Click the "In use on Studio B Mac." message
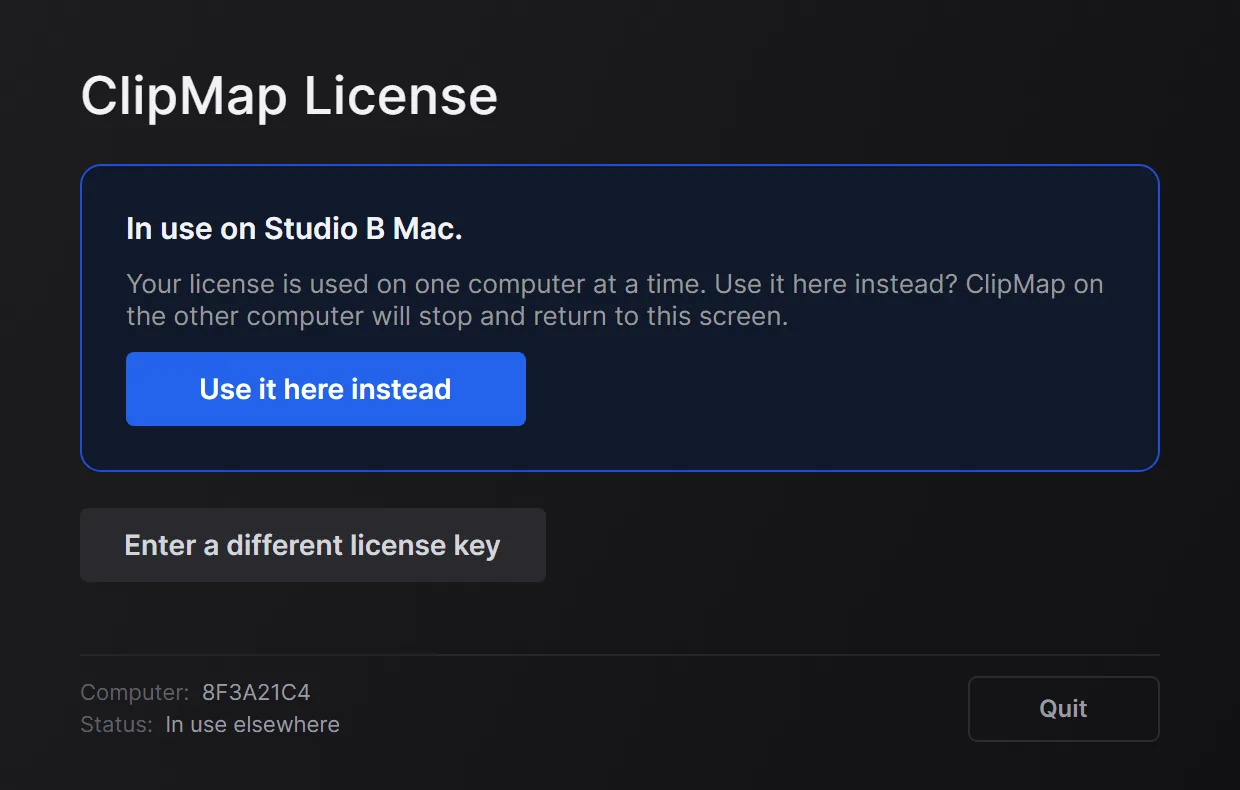 [x=294, y=229]
